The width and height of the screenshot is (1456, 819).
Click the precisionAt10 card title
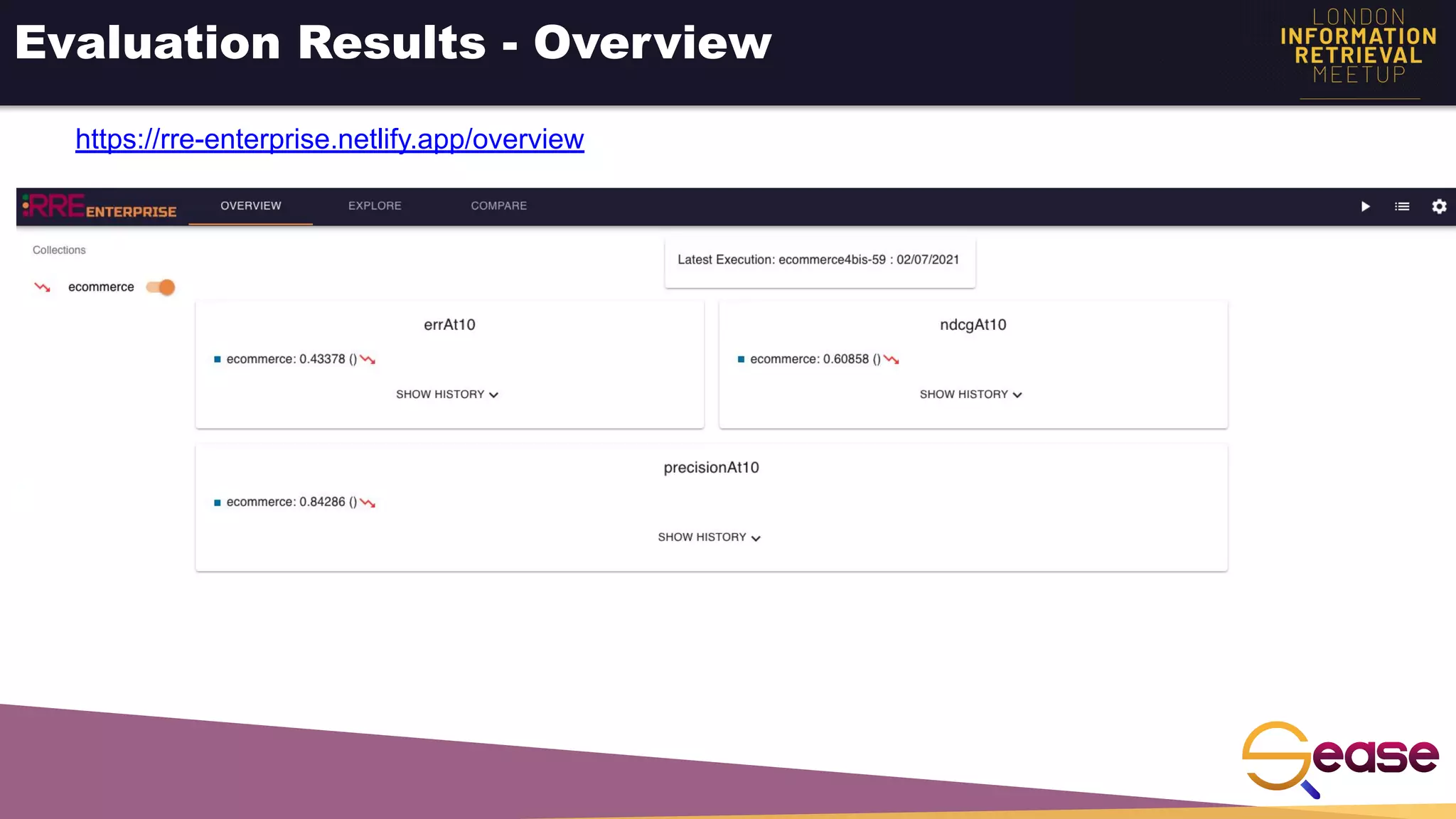[711, 468]
